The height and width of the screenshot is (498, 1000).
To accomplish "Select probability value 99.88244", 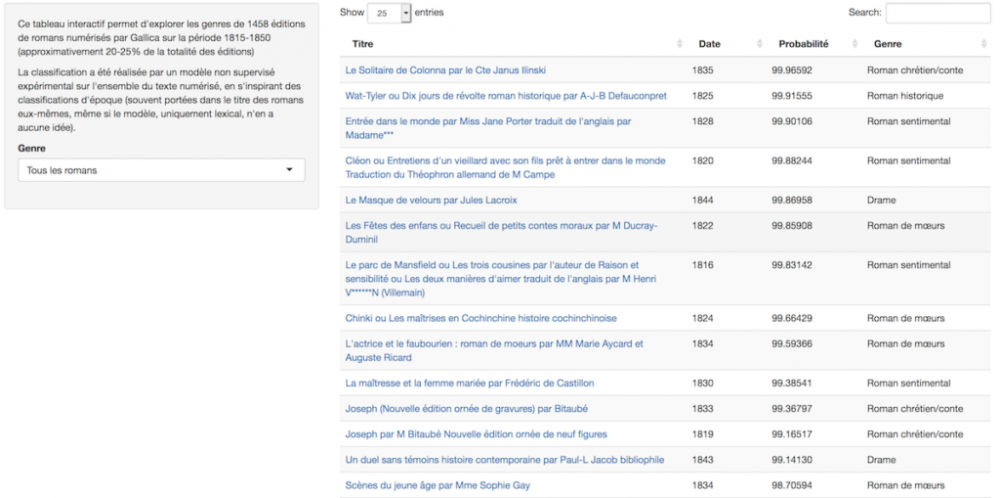I will tap(791, 161).
